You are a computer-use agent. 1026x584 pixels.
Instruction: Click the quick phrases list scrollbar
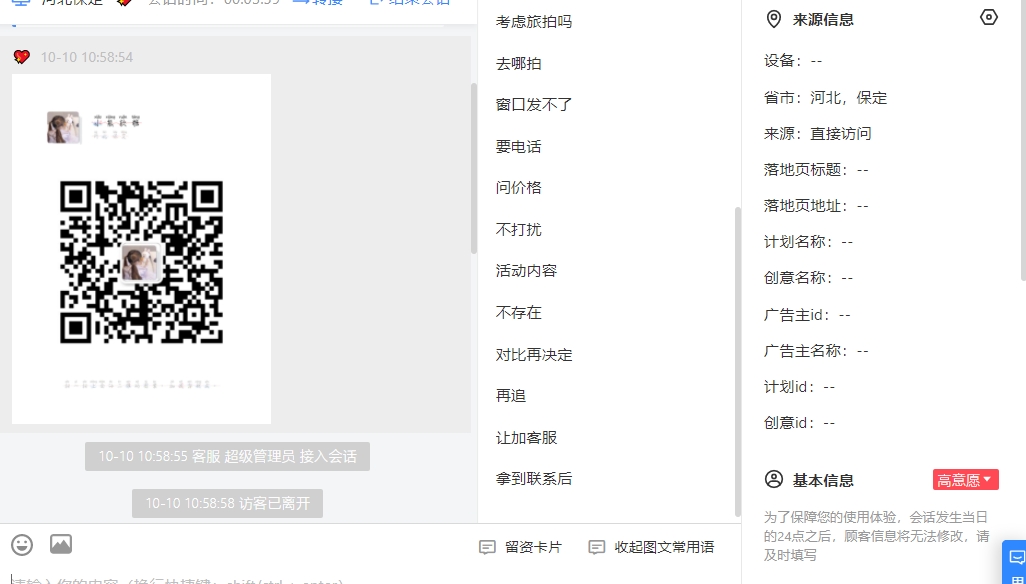738,362
